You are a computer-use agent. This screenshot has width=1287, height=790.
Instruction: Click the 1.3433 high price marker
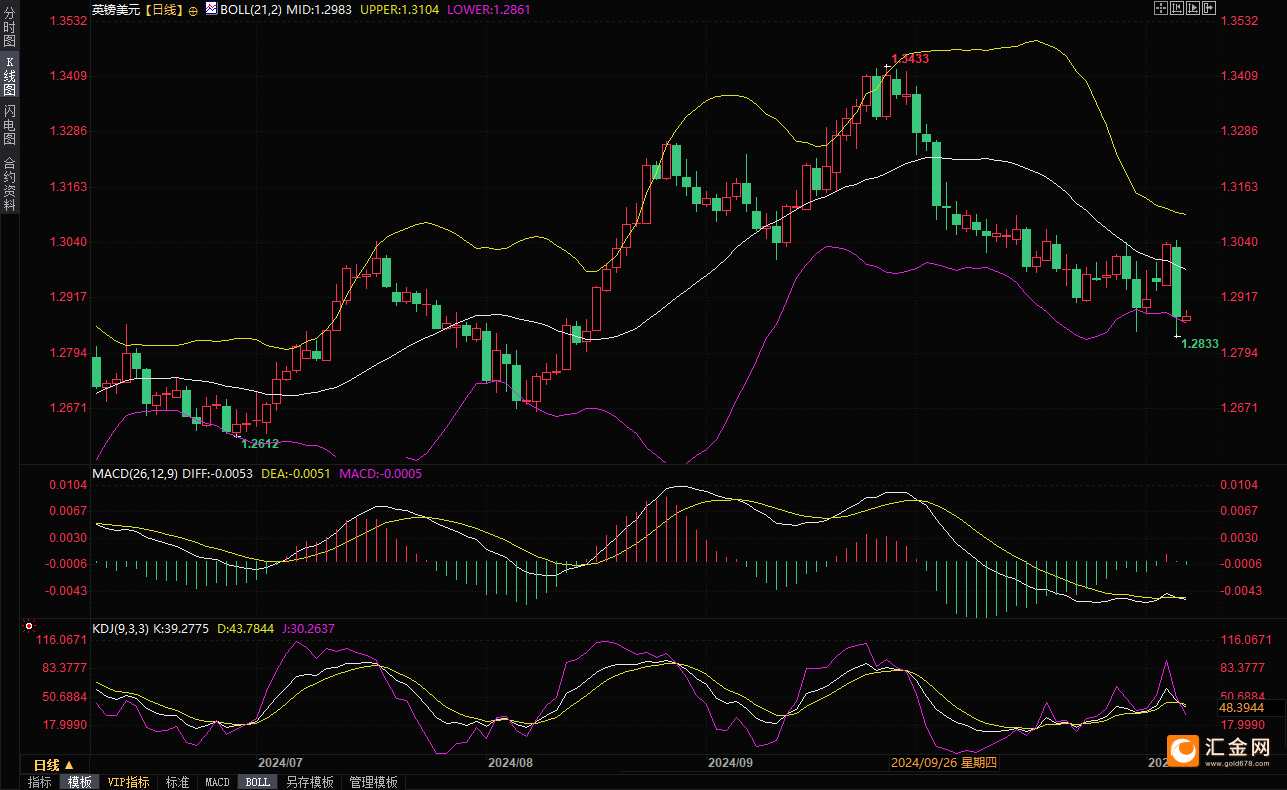click(x=910, y=59)
